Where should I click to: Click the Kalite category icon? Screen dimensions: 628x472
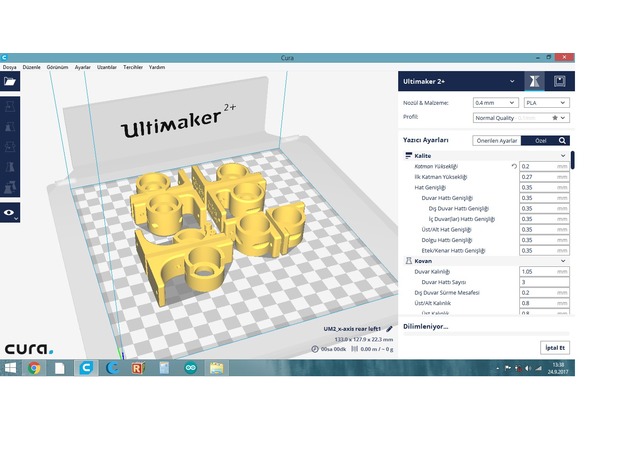coord(409,155)
